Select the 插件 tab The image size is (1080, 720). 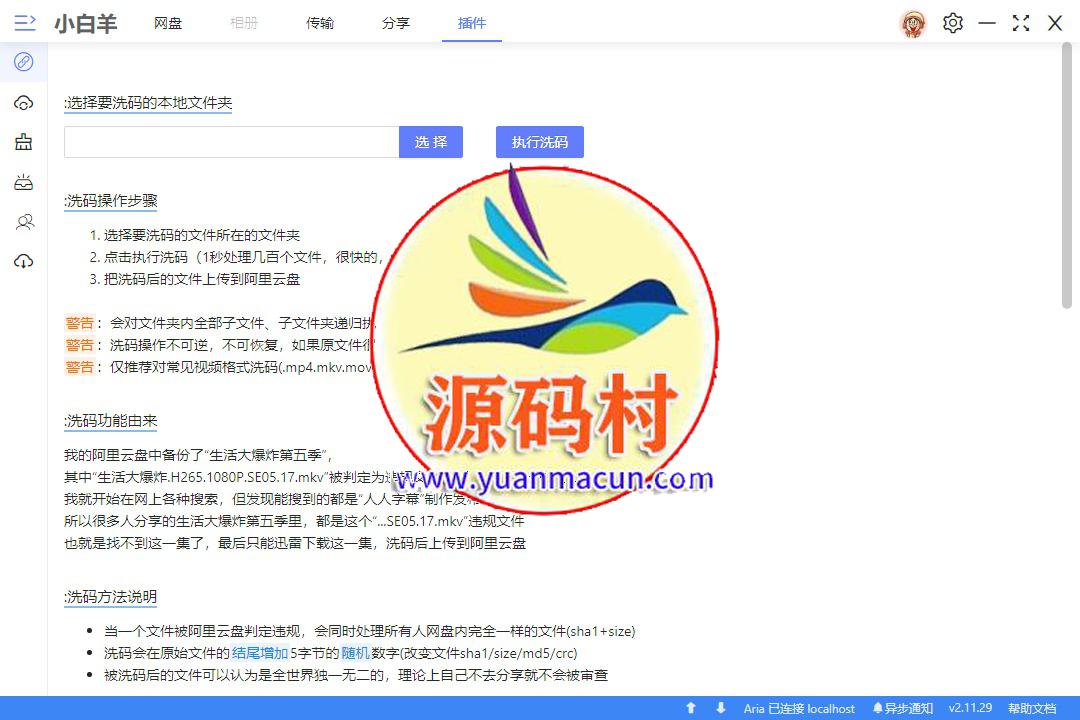[x=472, y=23]
